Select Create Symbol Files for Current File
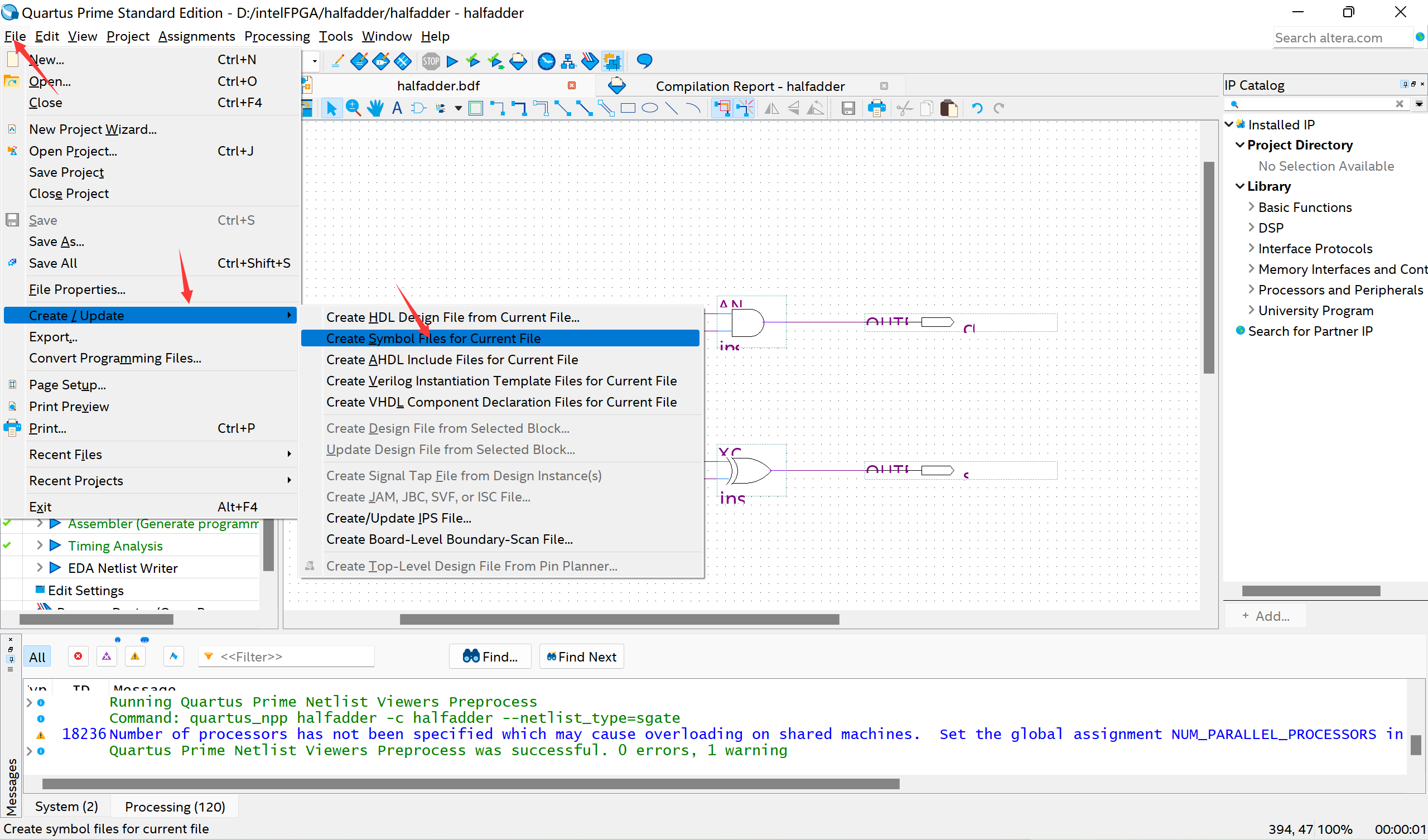Screen dimensions: 1428x840 (433, 338)
